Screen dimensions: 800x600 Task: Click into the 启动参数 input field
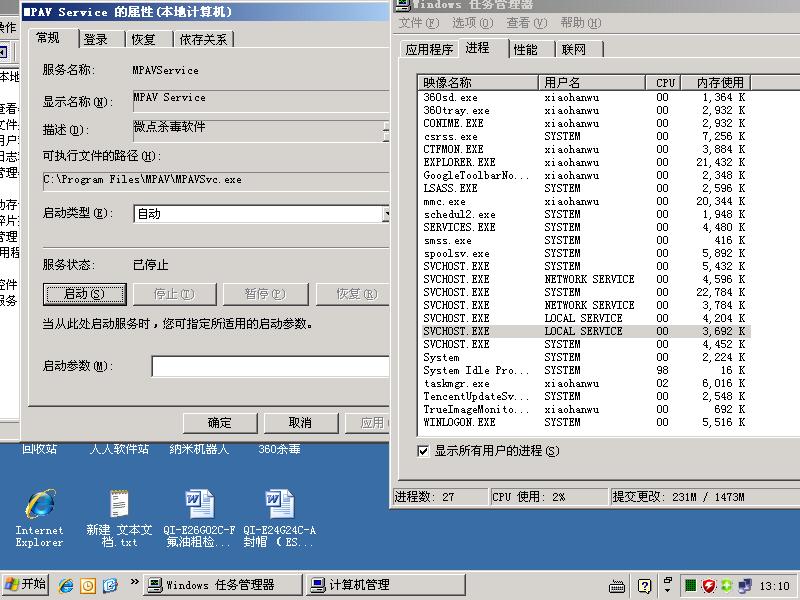[x=270, y=366]
